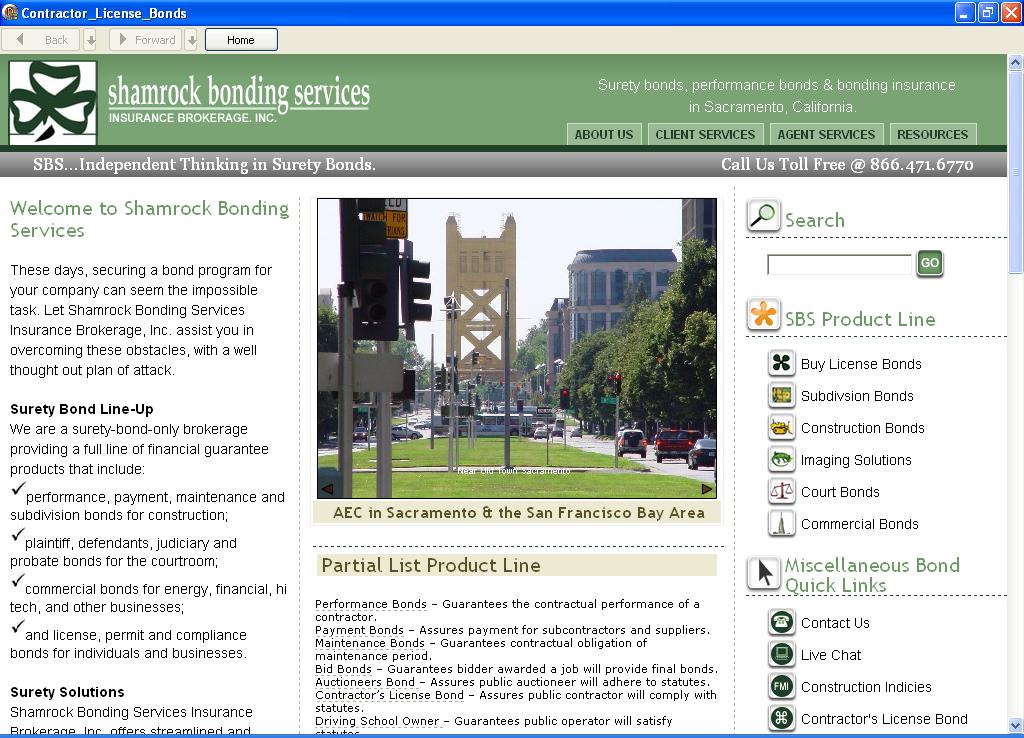Open the CLIENT SERVICES menu

(x=705, y=135)
